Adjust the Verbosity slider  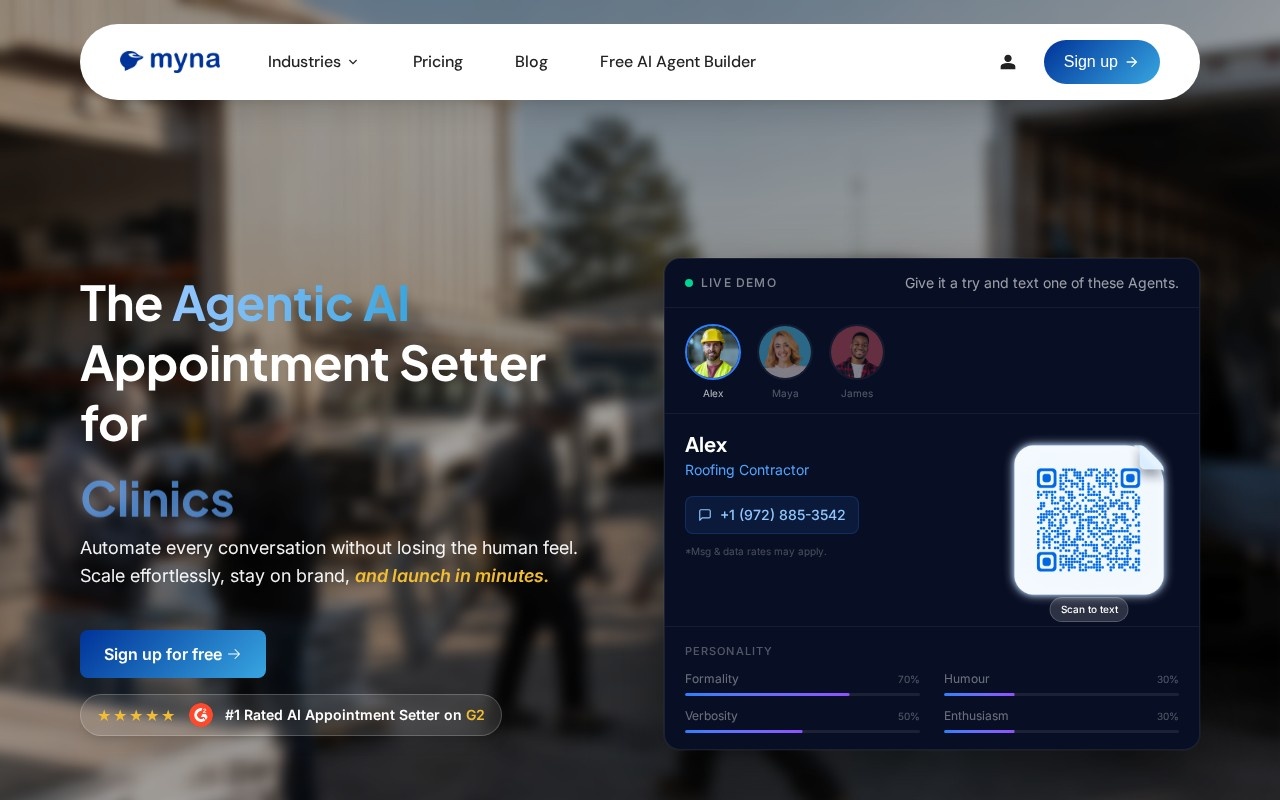pos(802,731)
